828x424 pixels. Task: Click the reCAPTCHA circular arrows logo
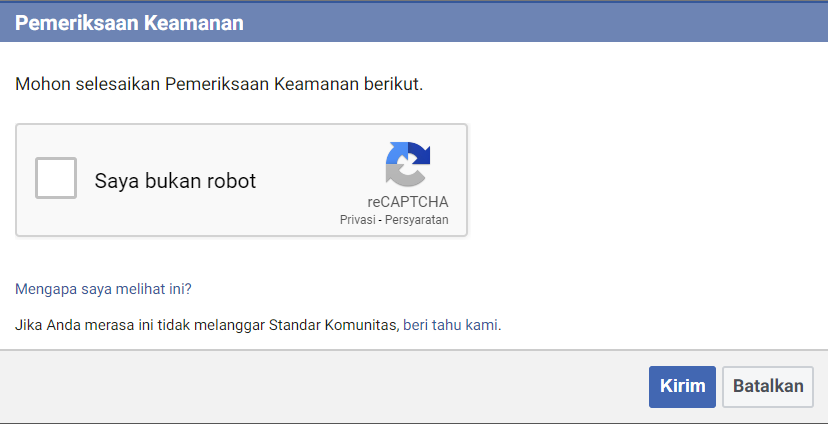(408, 164)
